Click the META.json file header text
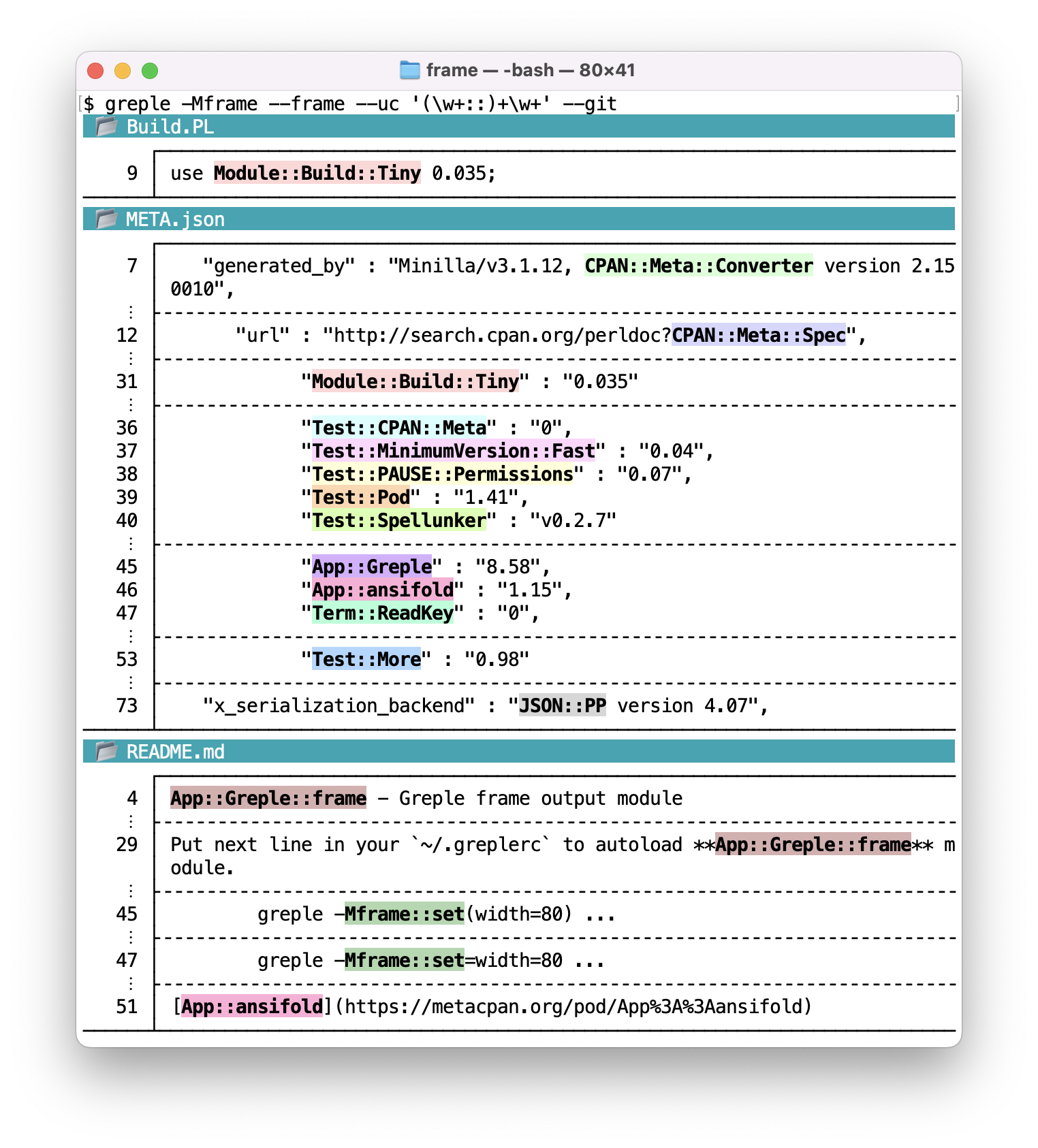Image resolution: width=1038 pixels, height=1148 pixels. tap(176, 219)
